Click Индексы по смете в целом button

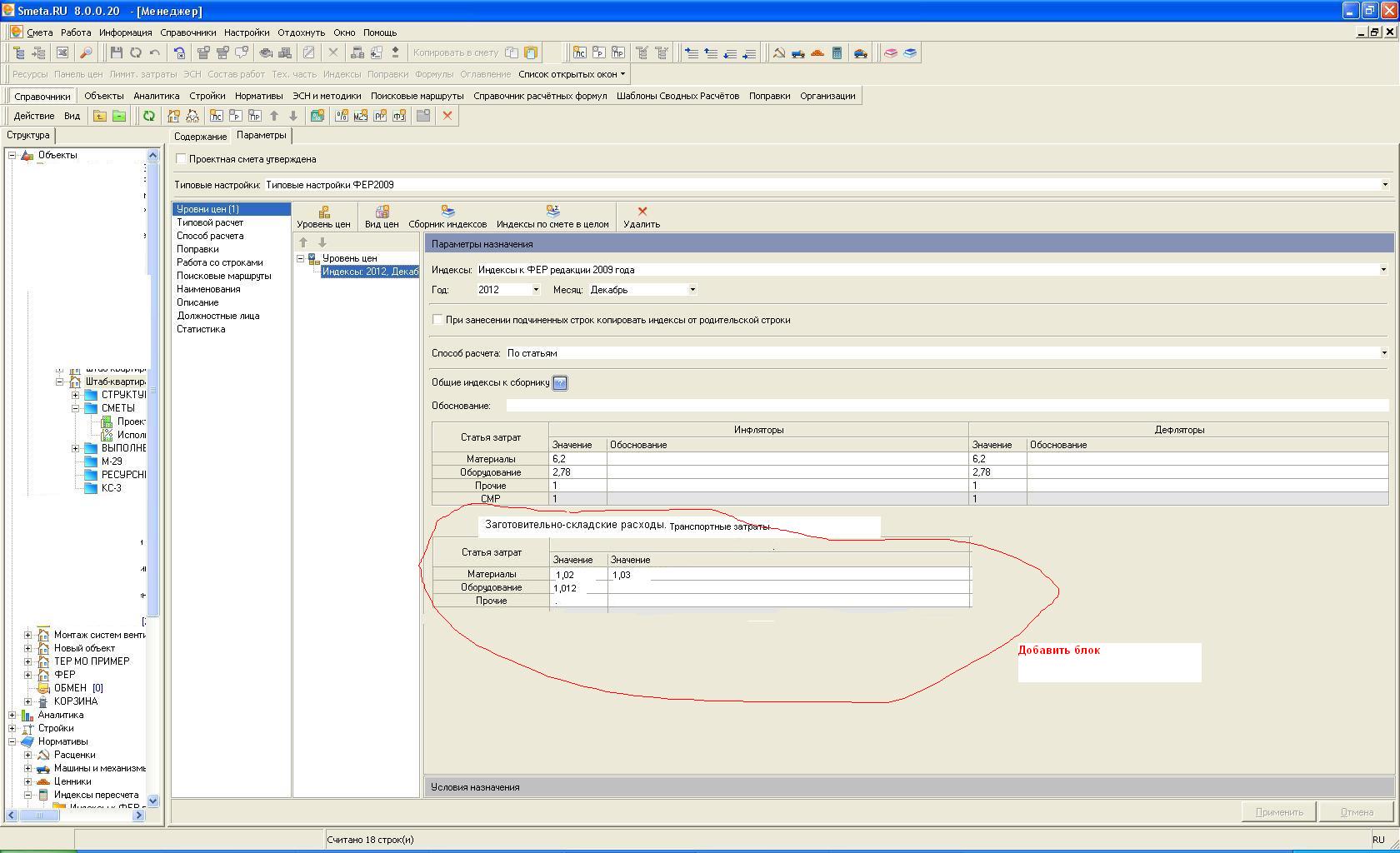[552, 217]
